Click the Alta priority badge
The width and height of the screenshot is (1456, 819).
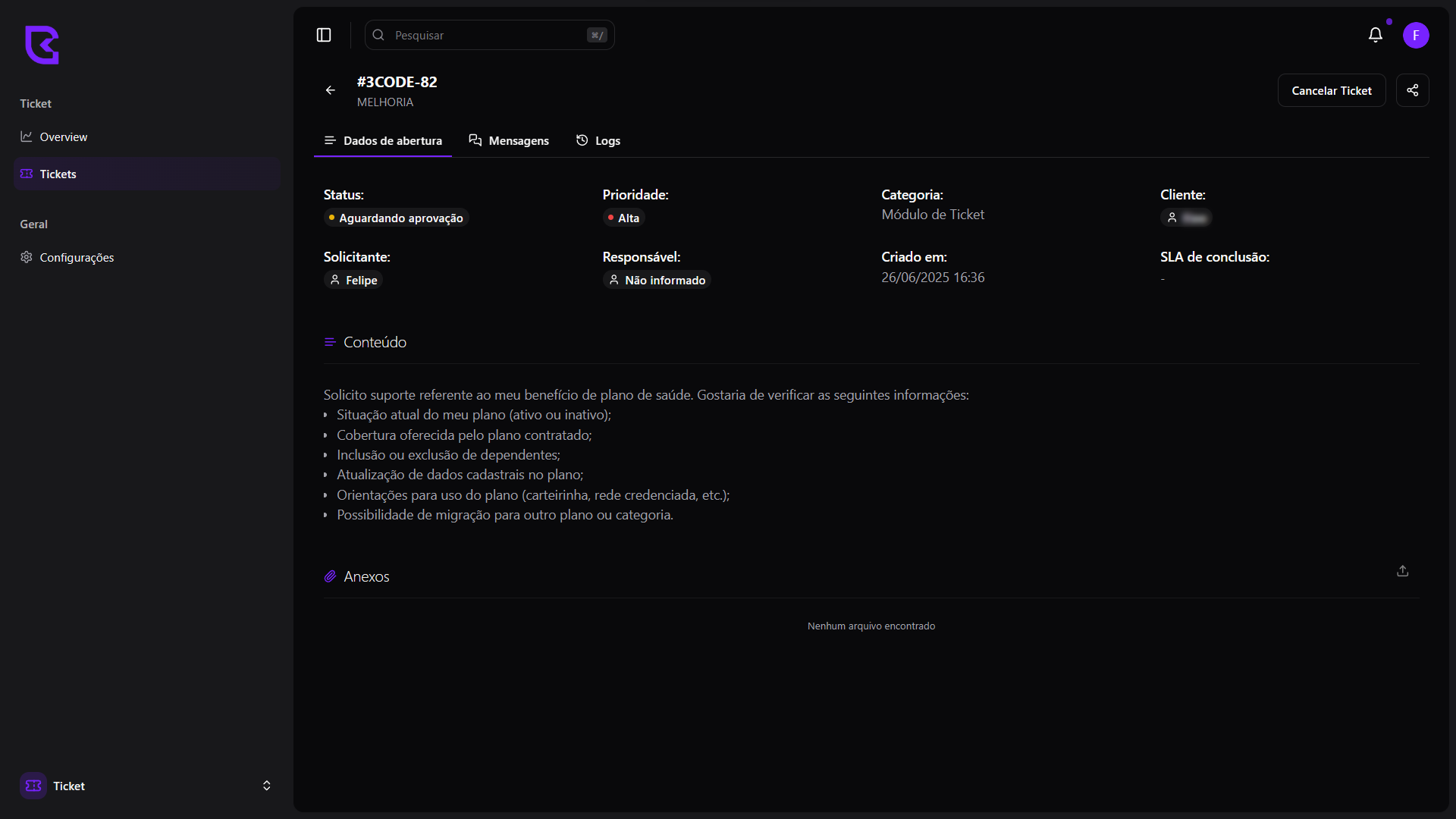[623, 218]
